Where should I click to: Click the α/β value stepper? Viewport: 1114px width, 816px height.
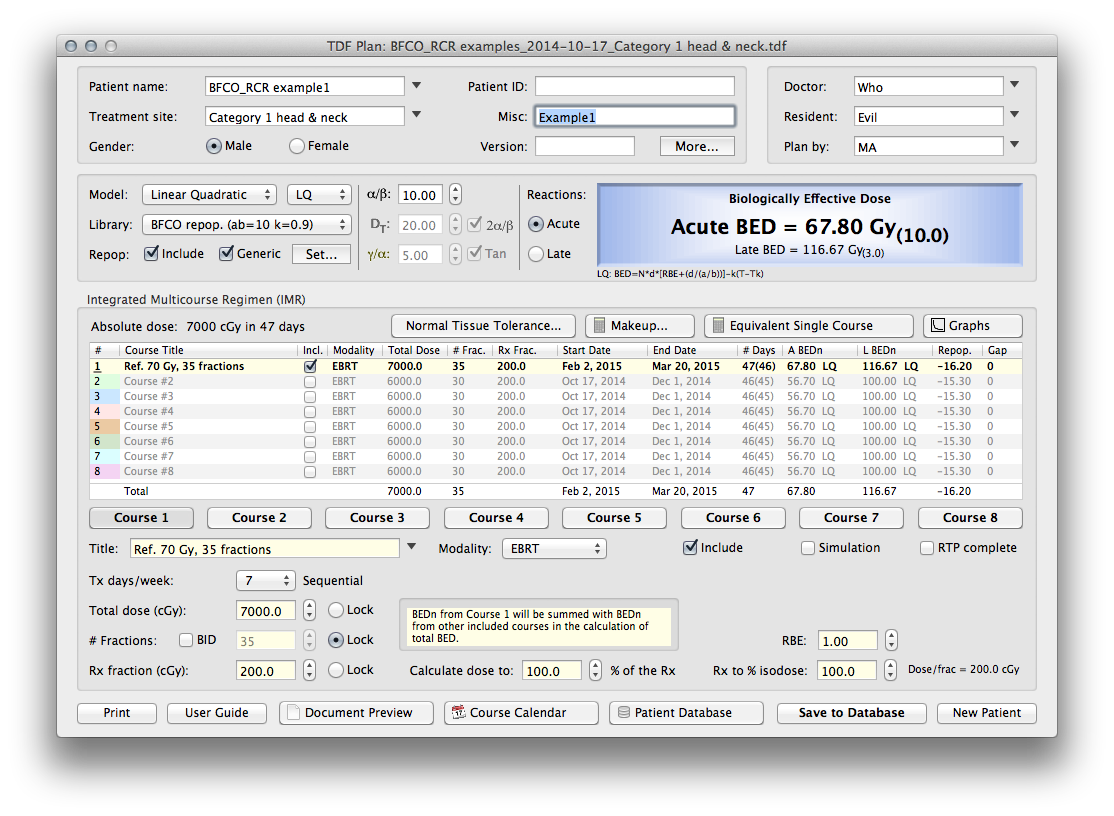point(455,195)
